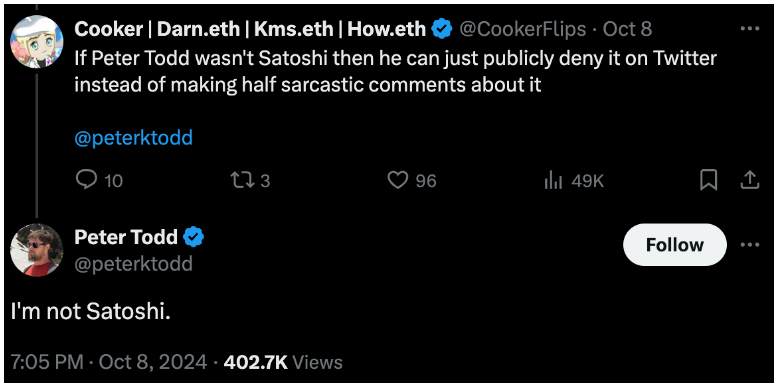The height and width of the screenshot is (387, 778).
Task: Click the share icon on Cooker's tweet
Action: pos(750,180)
